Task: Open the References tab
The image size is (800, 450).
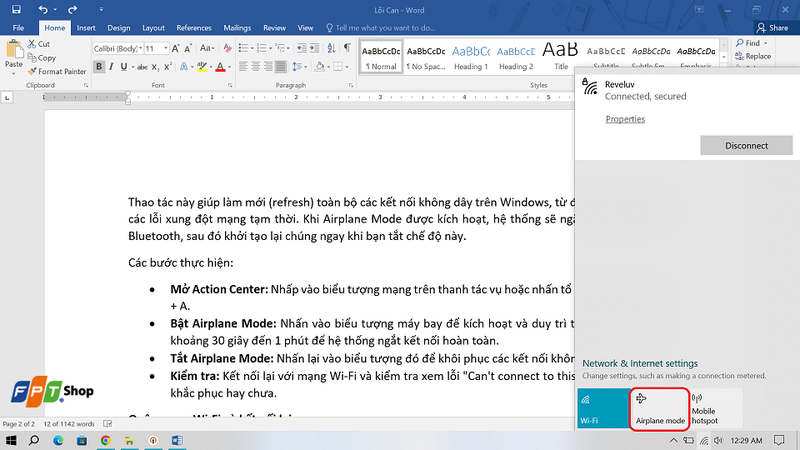Action: (194, 28)
